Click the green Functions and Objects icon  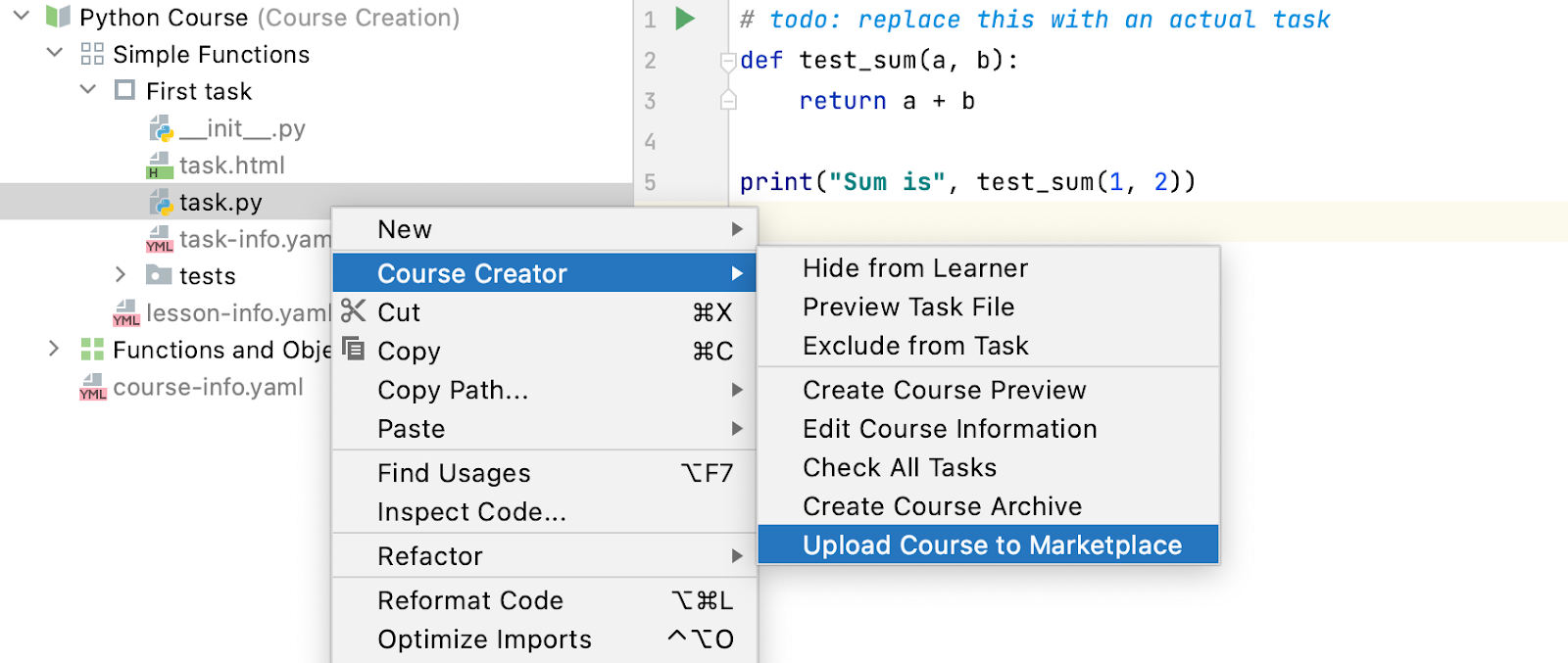(x=92, y=350)
